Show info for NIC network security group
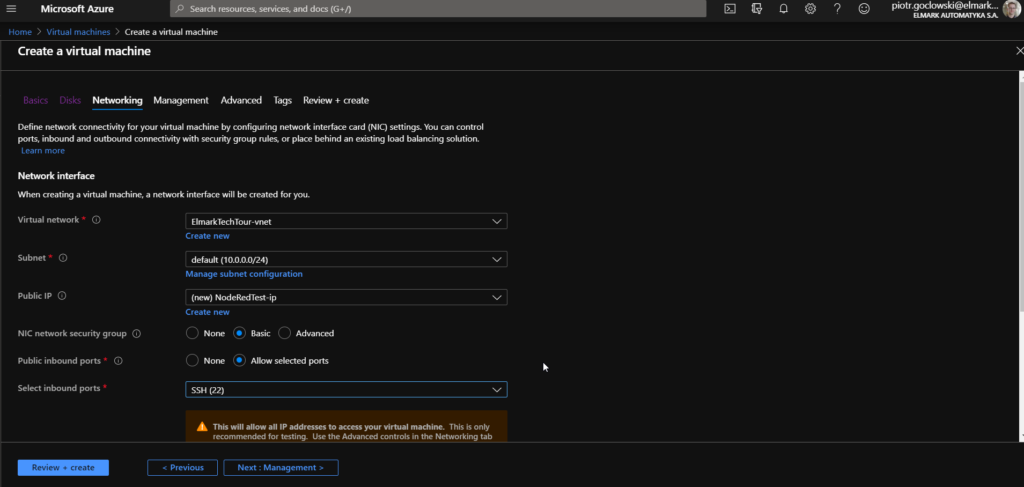Image resolution: width=1024 pixels, height=487 pixels. (136, 334)
